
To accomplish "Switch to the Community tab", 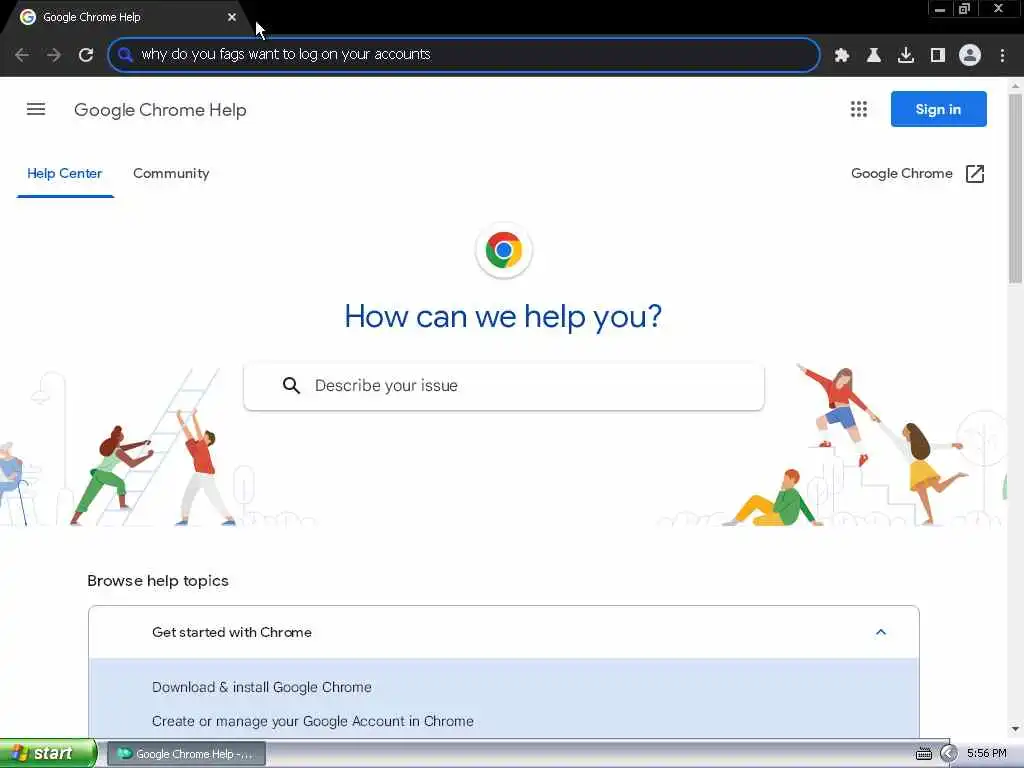I will pos(171,174).
